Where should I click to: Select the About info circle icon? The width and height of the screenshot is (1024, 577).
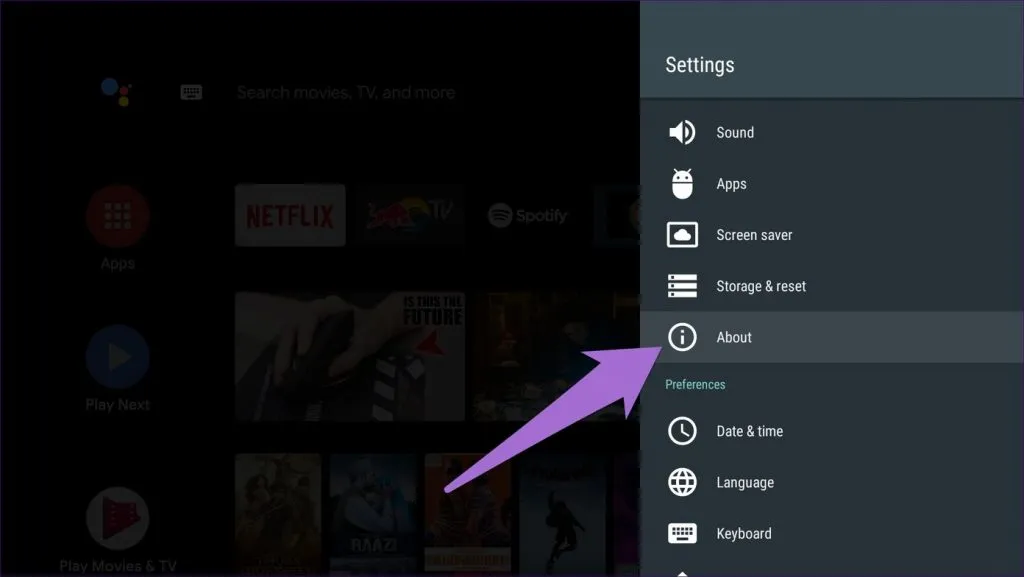click(682, 337)
